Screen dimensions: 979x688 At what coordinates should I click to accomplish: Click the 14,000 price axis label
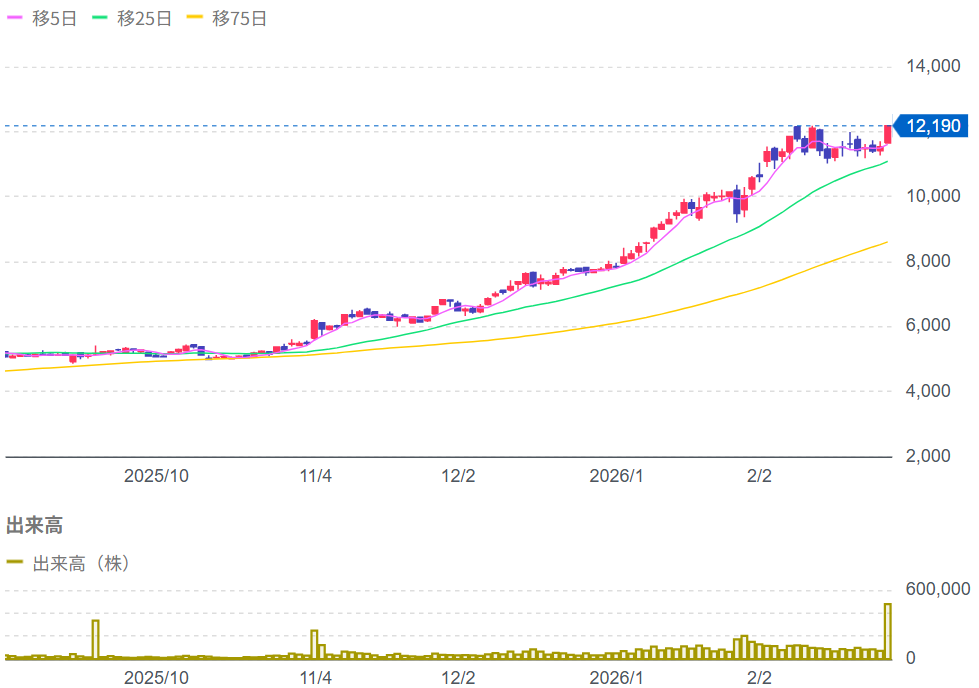pos(932,67)
